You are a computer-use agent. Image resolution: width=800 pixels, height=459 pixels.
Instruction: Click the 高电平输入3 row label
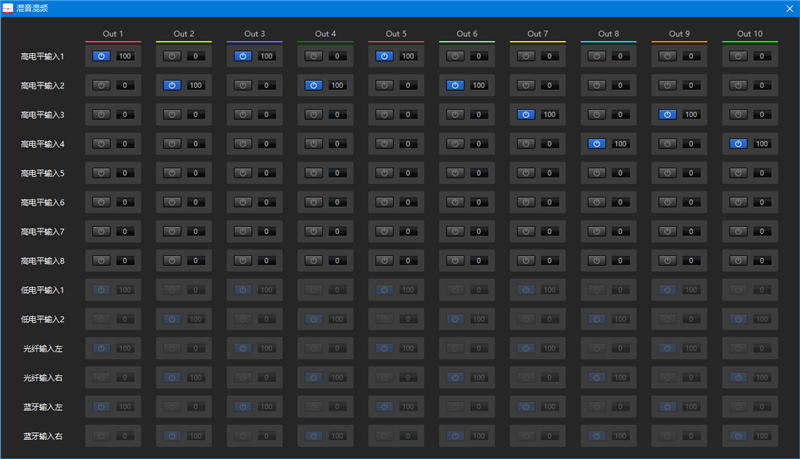point(42,115)
